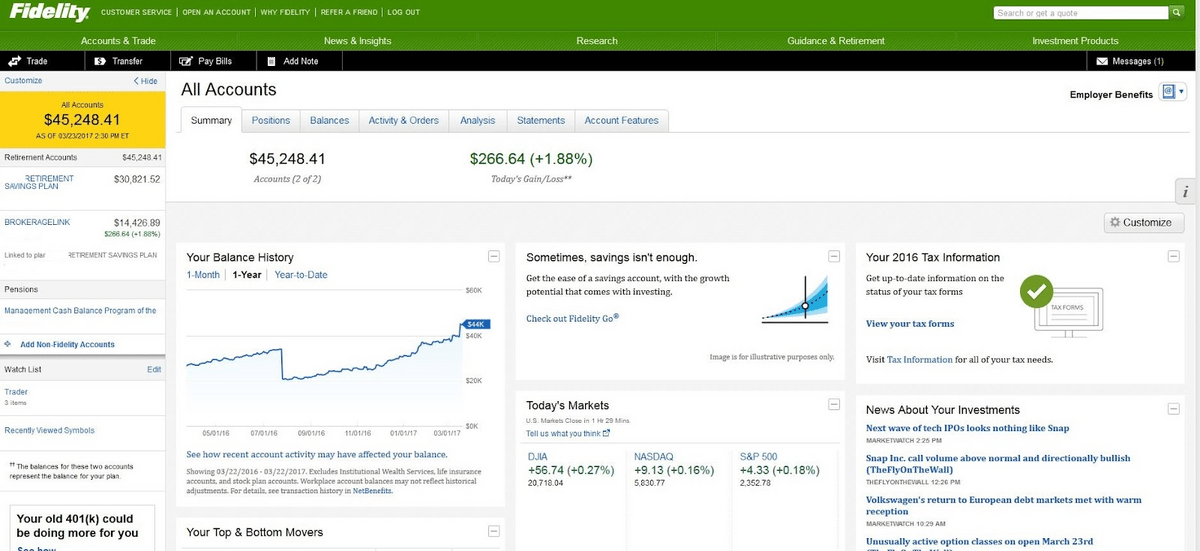Click Add Note in the toolbar
Viewport: 1200px width, 551px height.
coord(292,61)
